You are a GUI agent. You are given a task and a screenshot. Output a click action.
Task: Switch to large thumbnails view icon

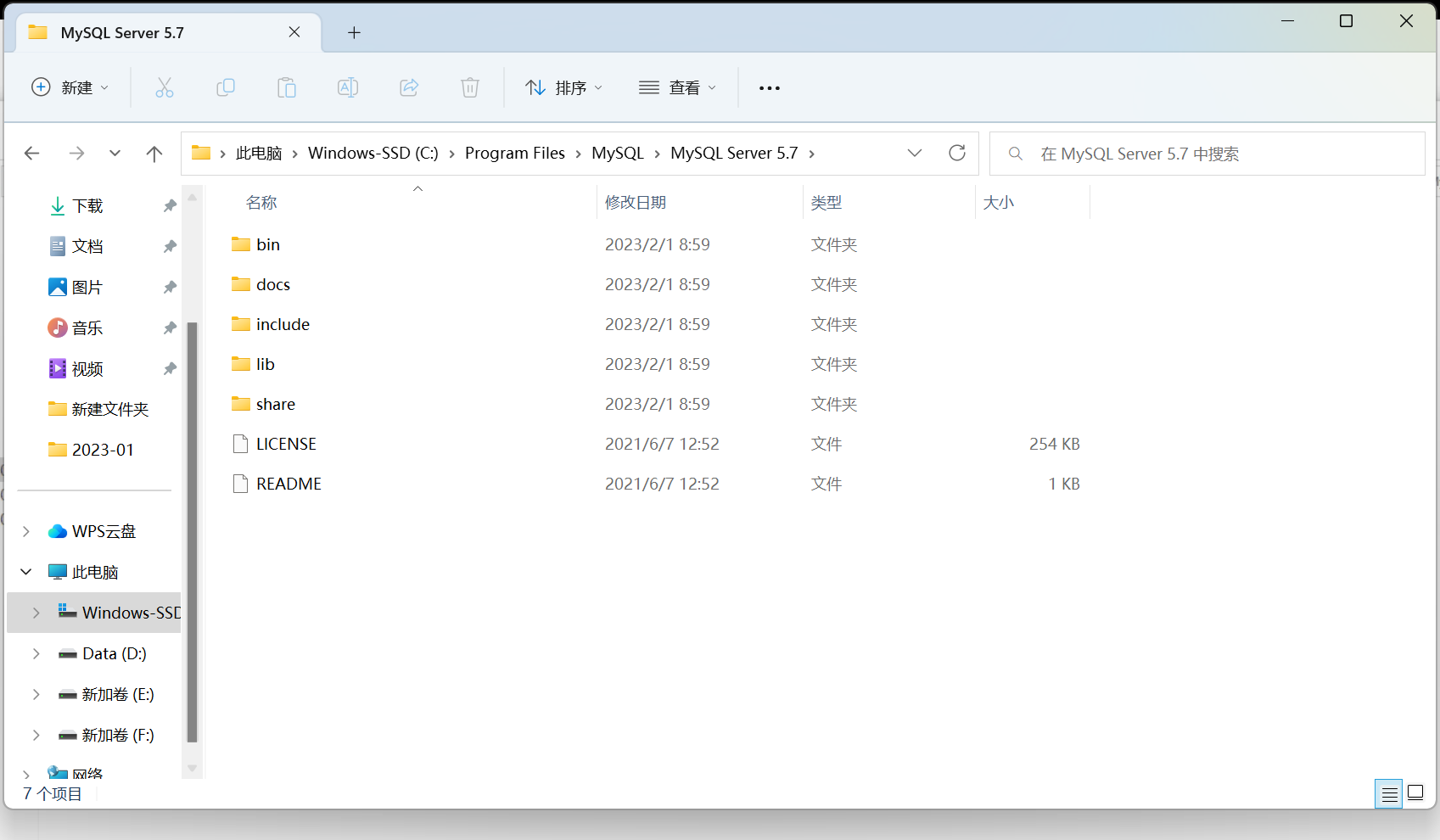[1416, 792]
